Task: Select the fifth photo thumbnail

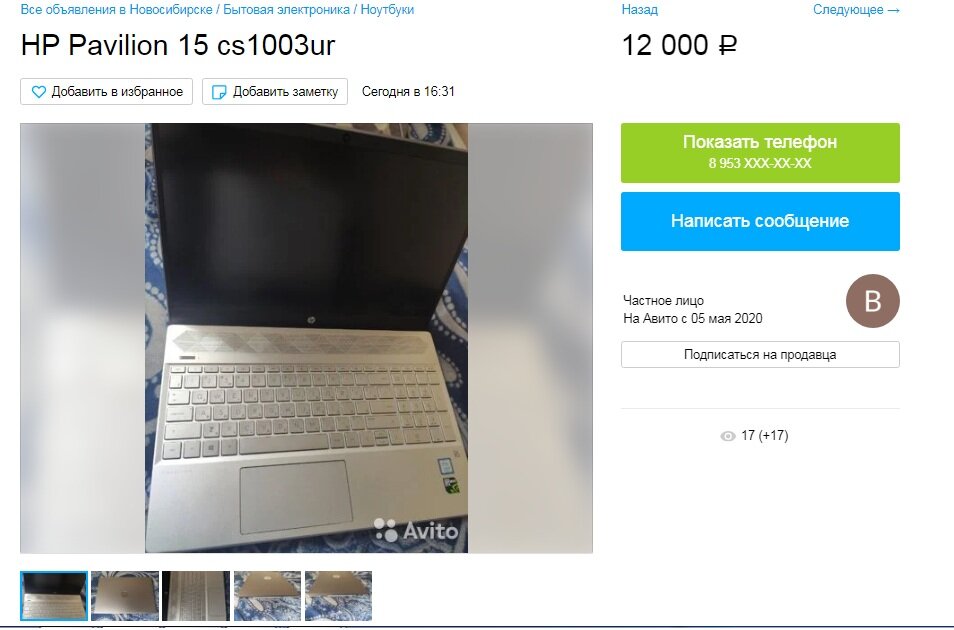Action: point(338,596)
